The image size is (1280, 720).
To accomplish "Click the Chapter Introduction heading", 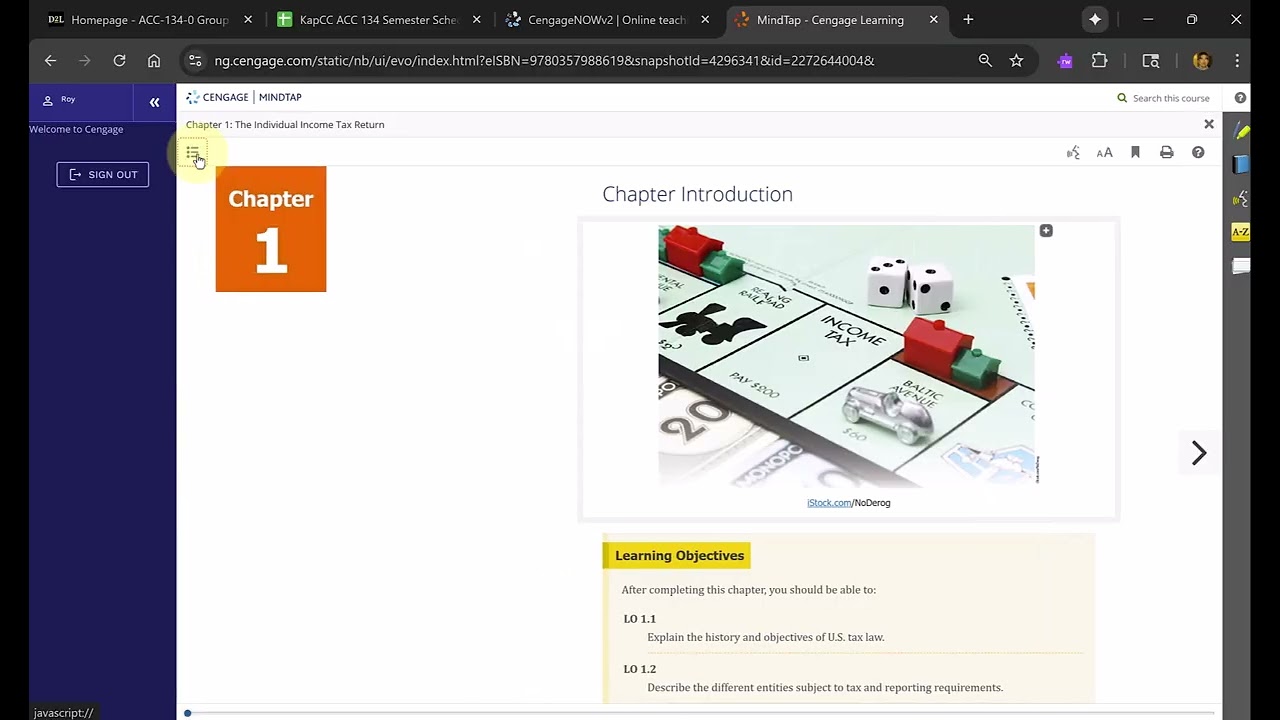I will coord(697,194).
